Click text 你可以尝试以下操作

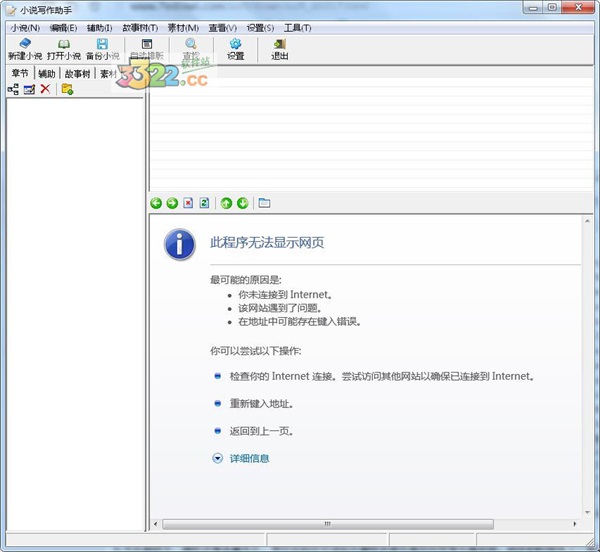(256, 351)
